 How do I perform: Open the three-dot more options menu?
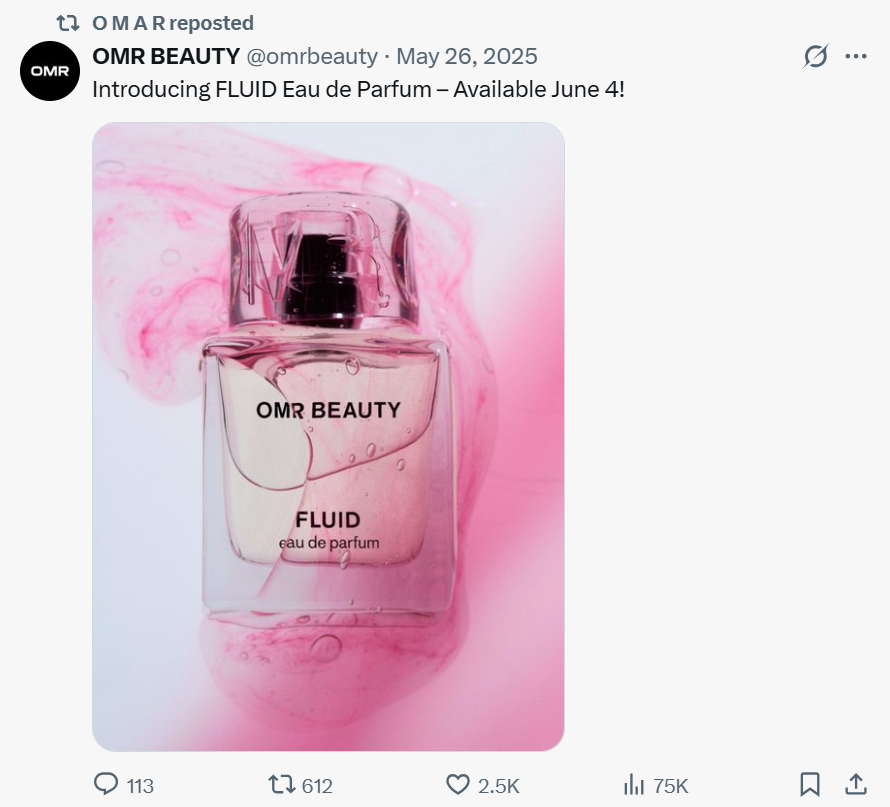pos(856,56)
